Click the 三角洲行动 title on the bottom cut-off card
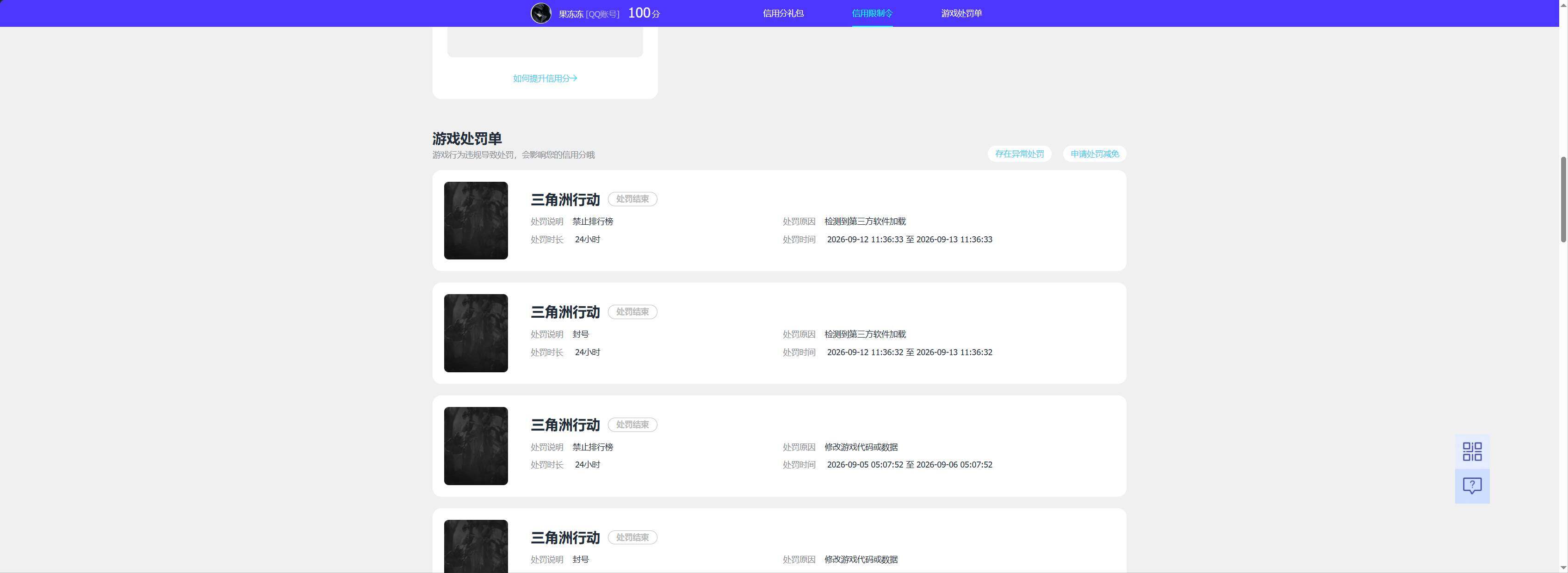Viewport: 1568px width, 573px height. (565, 538)
